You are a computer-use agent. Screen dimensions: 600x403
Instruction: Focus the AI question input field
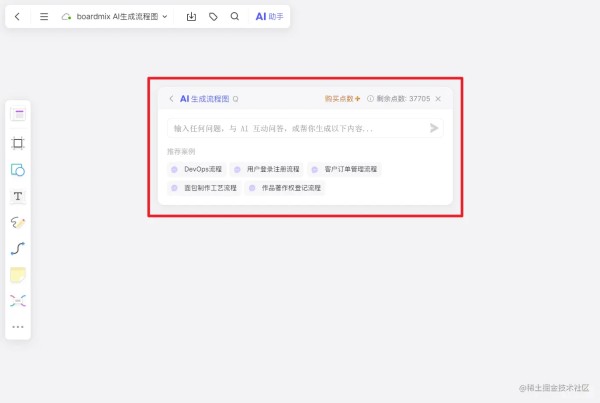(x=305, y=128)
